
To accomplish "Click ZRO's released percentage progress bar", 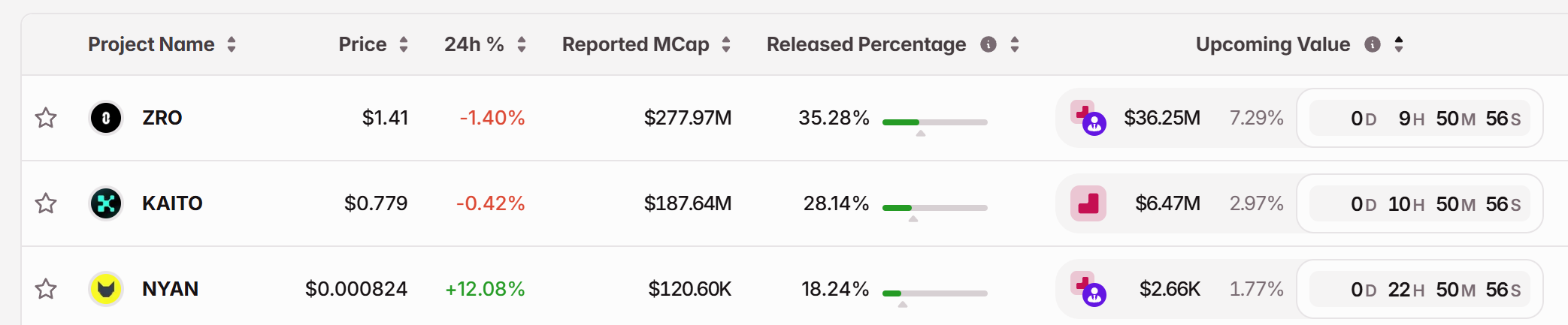I will click(x=934, y=122).
